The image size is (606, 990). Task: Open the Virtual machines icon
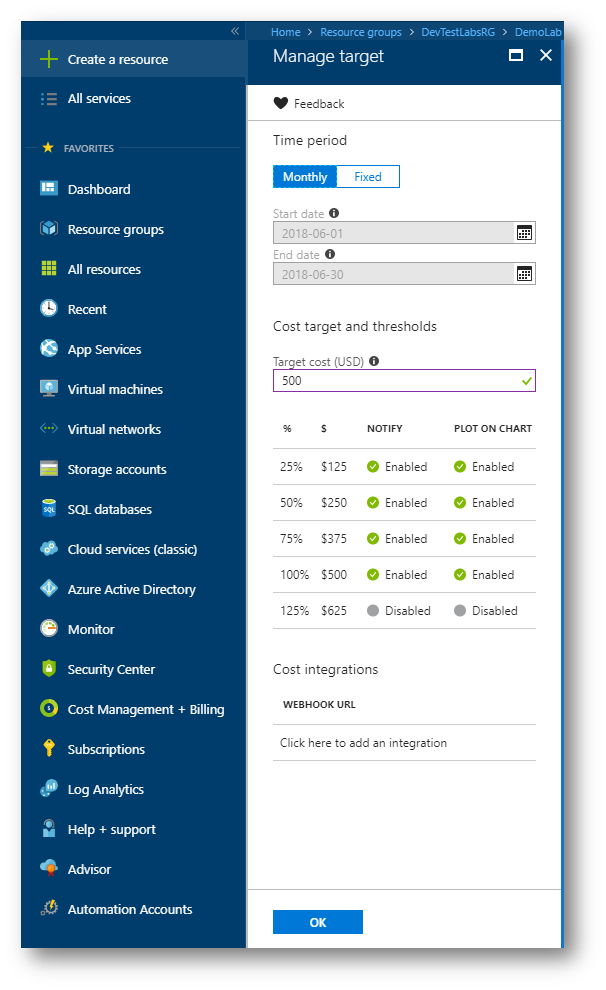tap(49, 389)
